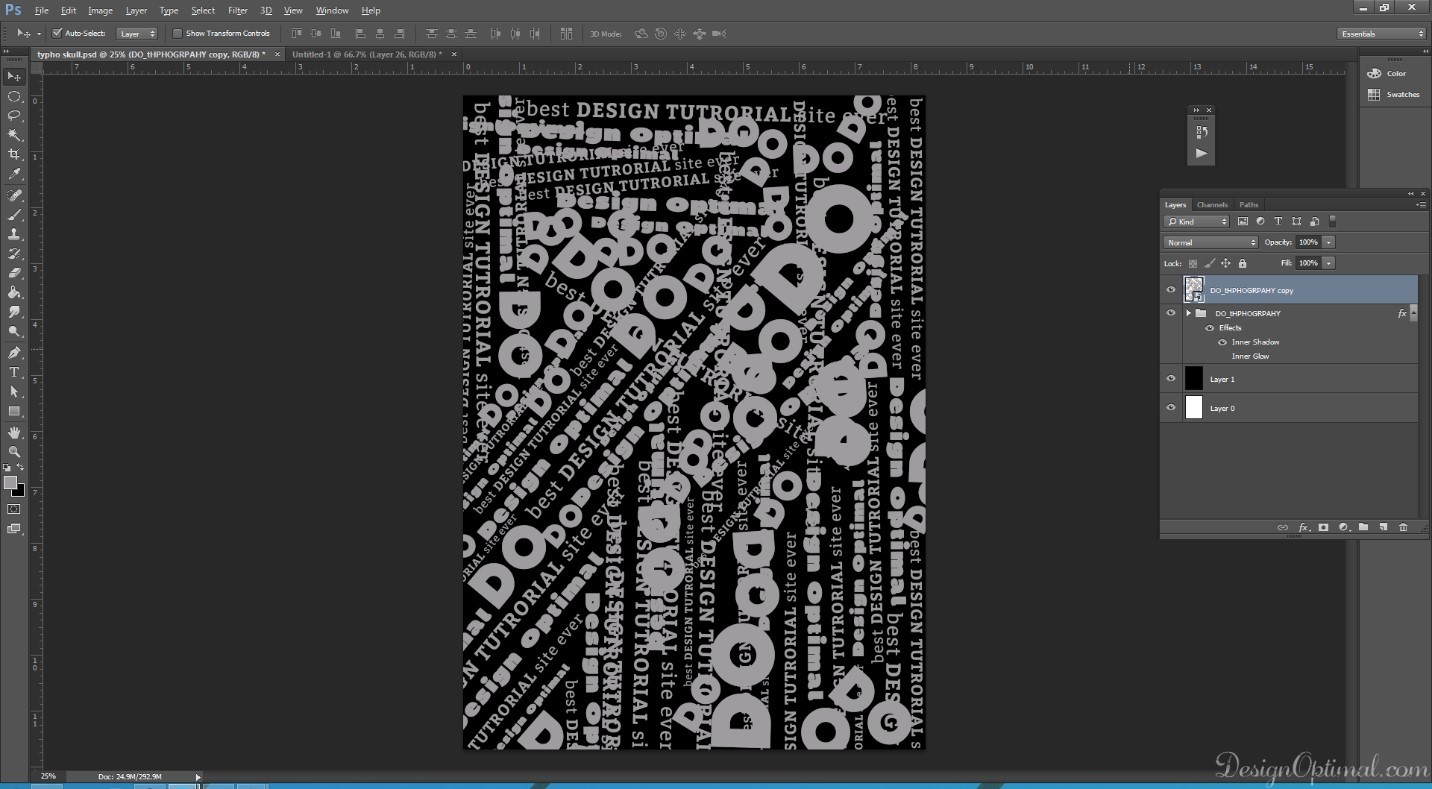
Task: Click the foreground color swatch
Action: 10,482
